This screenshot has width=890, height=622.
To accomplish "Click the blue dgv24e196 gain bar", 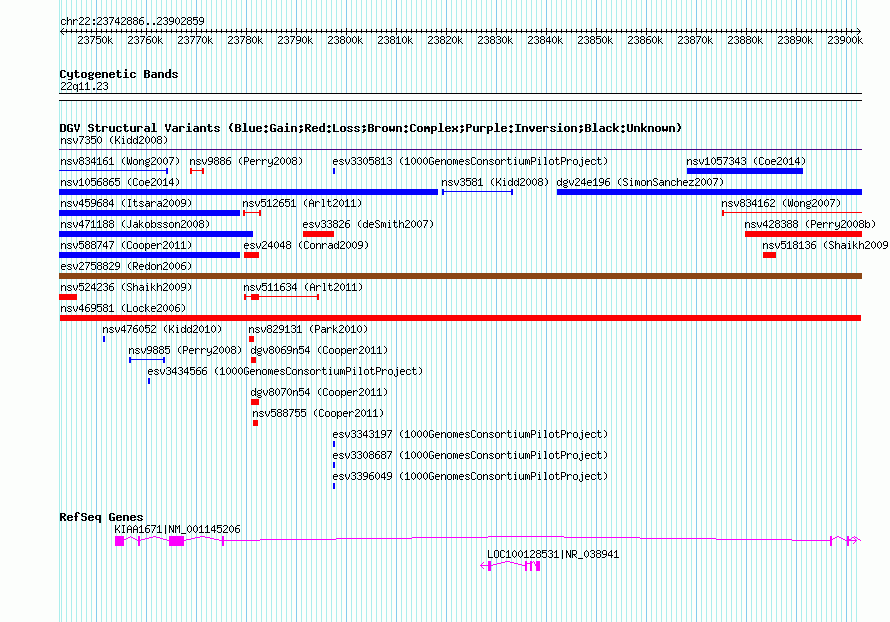I will 710,192.
